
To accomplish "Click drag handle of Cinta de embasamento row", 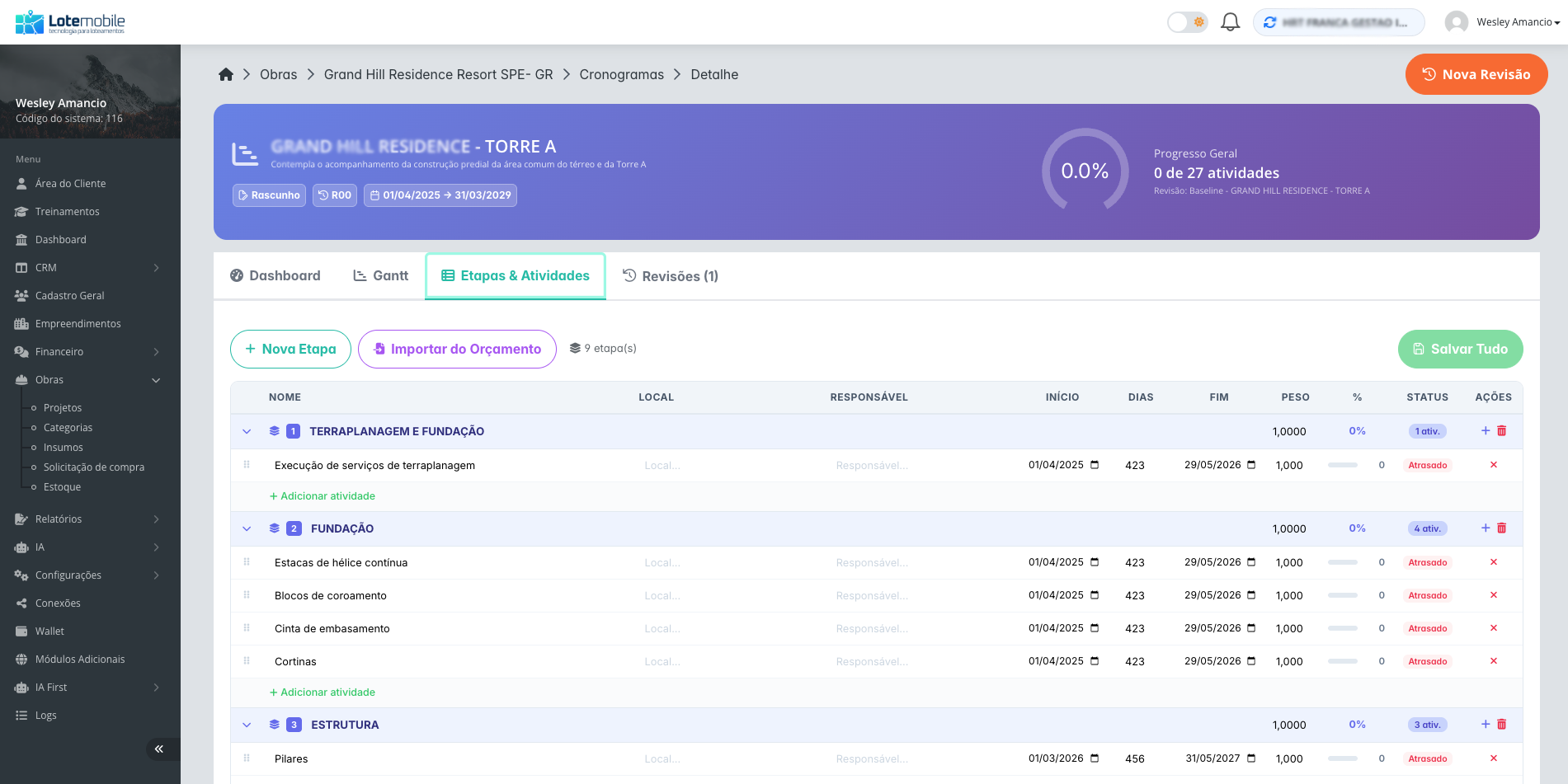I will coord(247,628).
